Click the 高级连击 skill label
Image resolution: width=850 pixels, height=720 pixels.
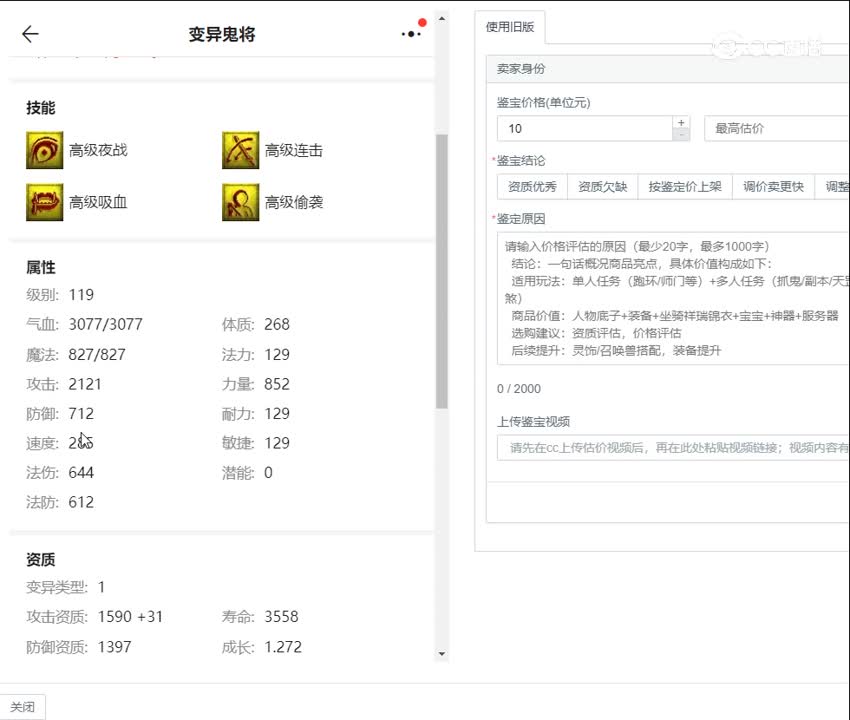tap(294, 150)
